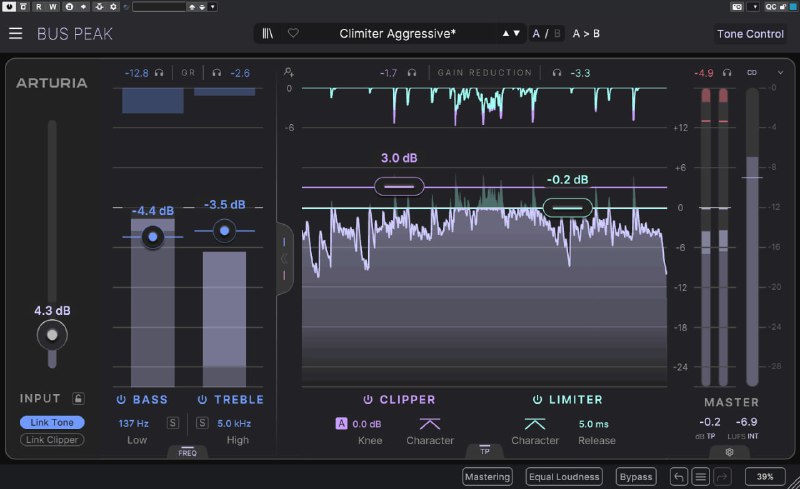Click headphones icon beside -4.9 value

click(727, 73)
